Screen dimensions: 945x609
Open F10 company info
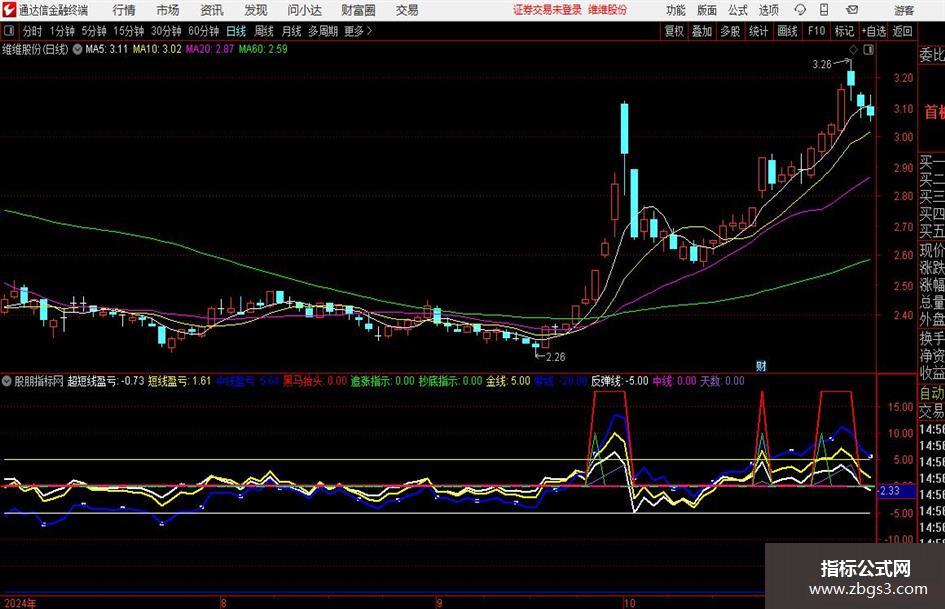(x=817, y=31)
